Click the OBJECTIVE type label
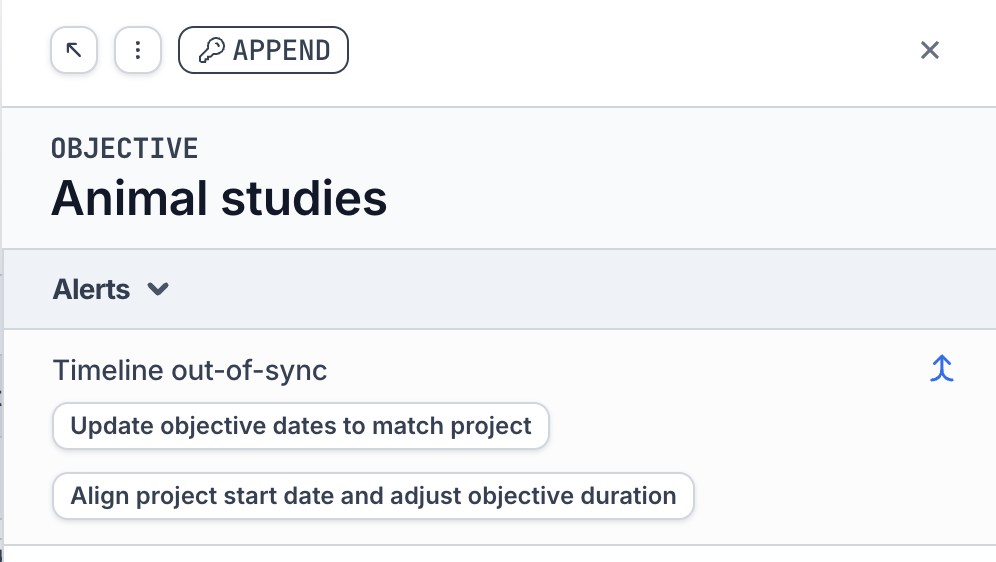The height and width of the screenshot is (562, 996). 124,149
